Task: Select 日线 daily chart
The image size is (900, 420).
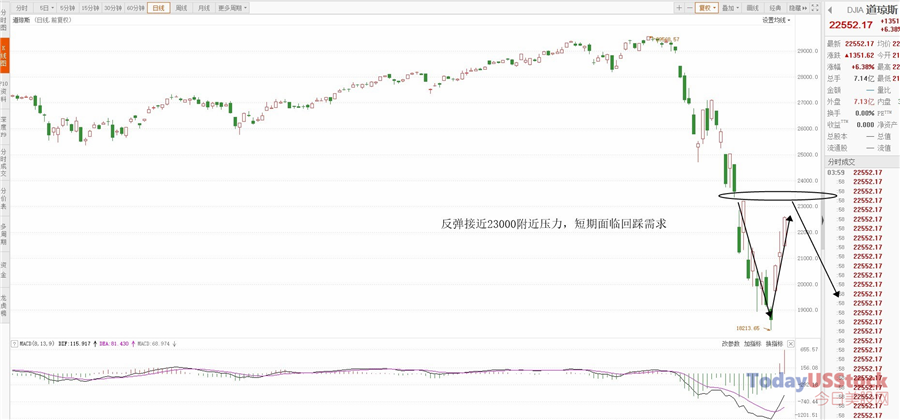Action: [x=158, y=8]
